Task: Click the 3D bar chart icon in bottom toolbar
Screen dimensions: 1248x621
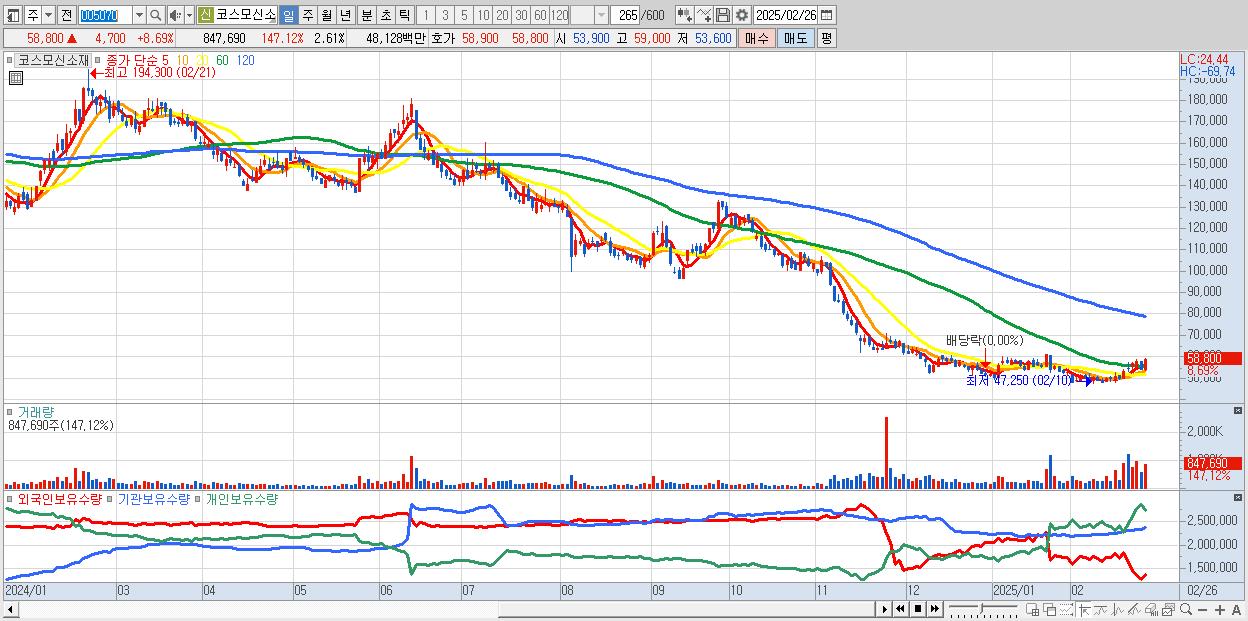Action: pyautogui.click(x=1151, y=609)
